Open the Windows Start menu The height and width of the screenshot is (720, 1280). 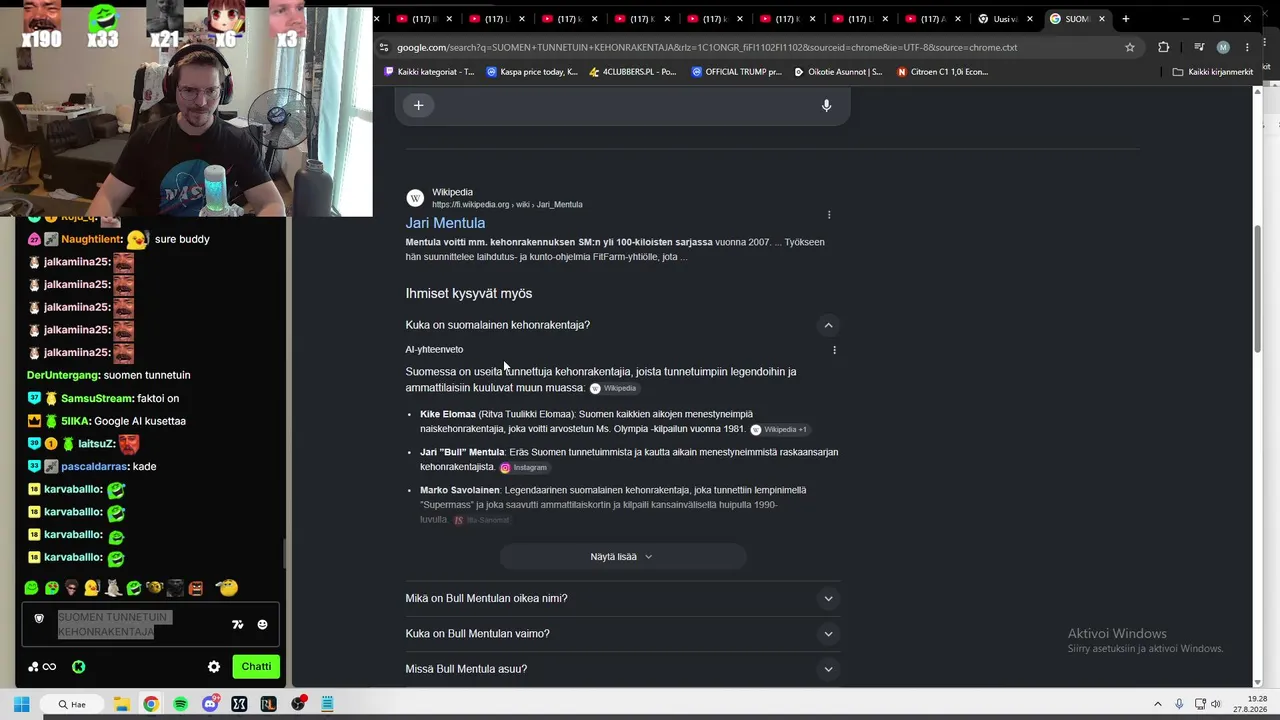[x=21, y=704]
